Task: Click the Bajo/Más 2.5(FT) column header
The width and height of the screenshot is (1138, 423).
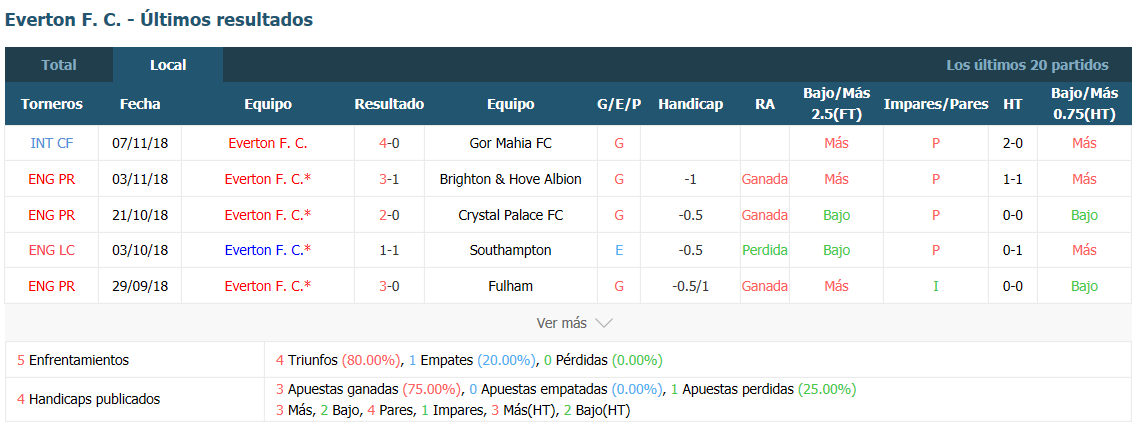Action: pos(837,104)
